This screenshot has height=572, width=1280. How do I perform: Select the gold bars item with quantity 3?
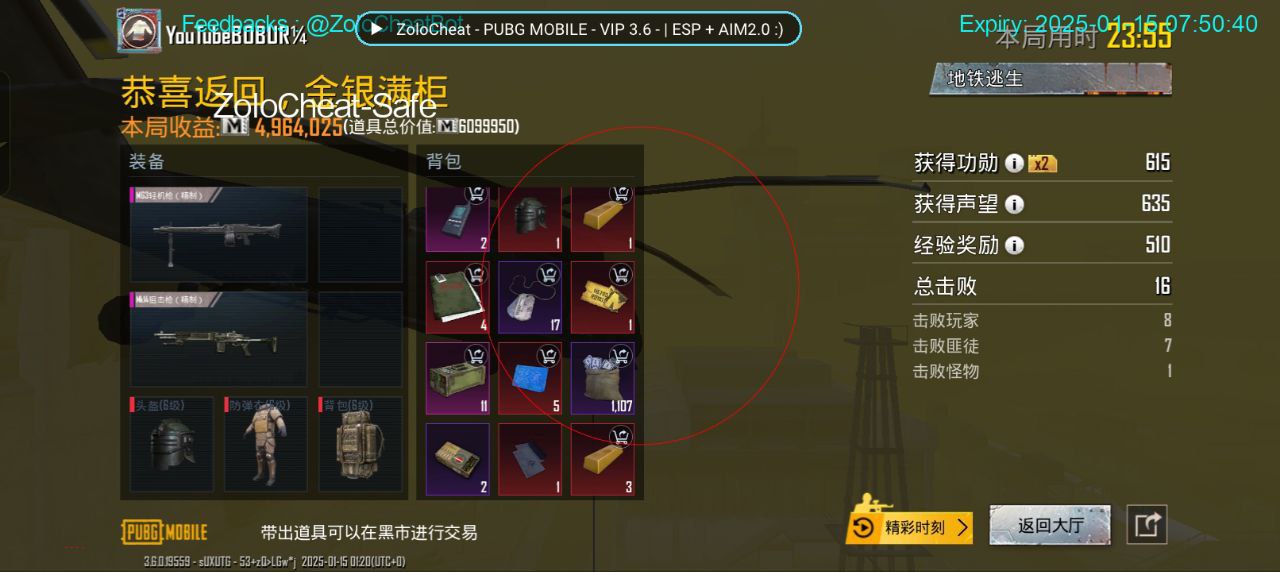click(x=602, y=459)
